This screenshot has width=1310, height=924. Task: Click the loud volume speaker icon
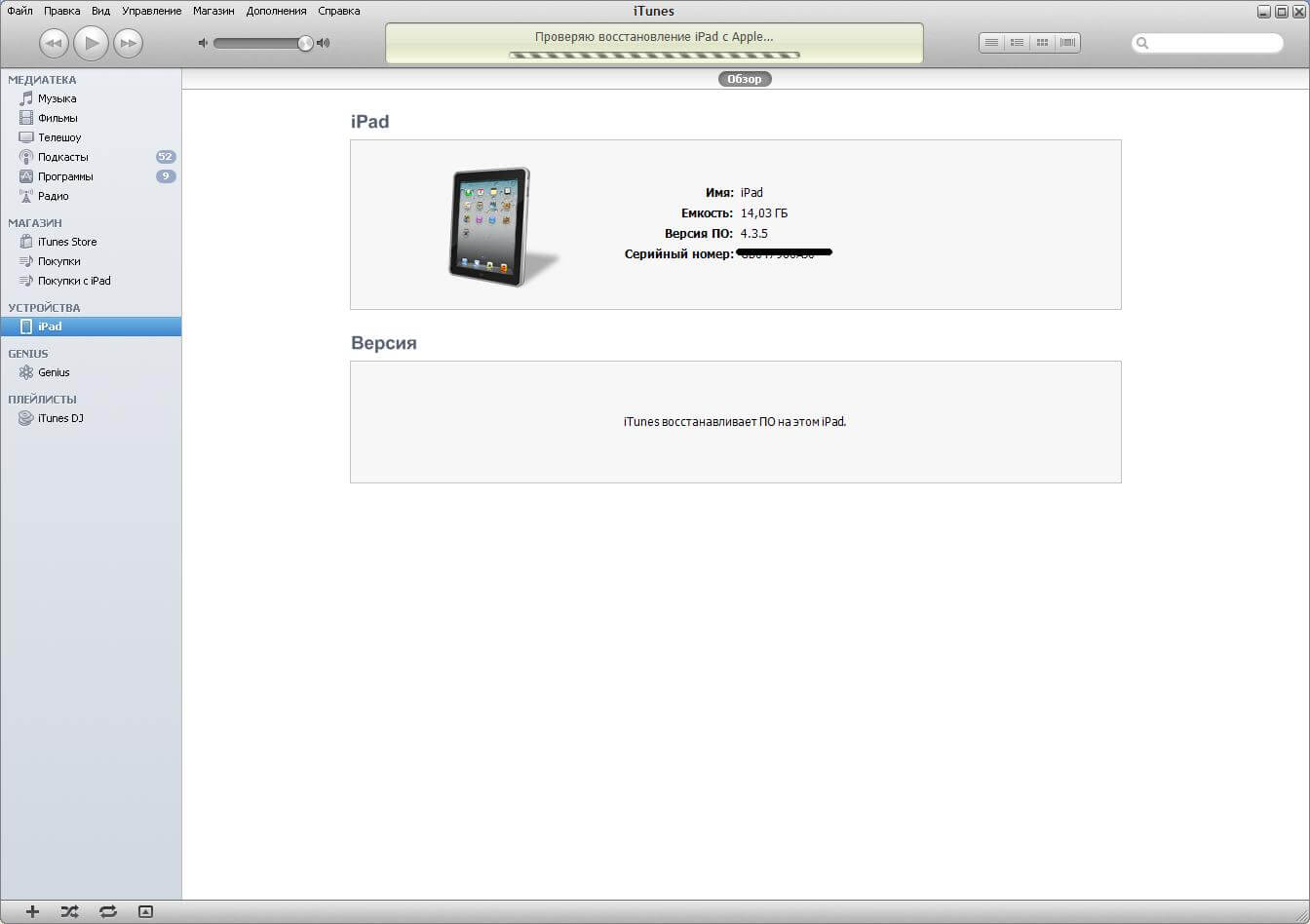click(x=324, y=43)
